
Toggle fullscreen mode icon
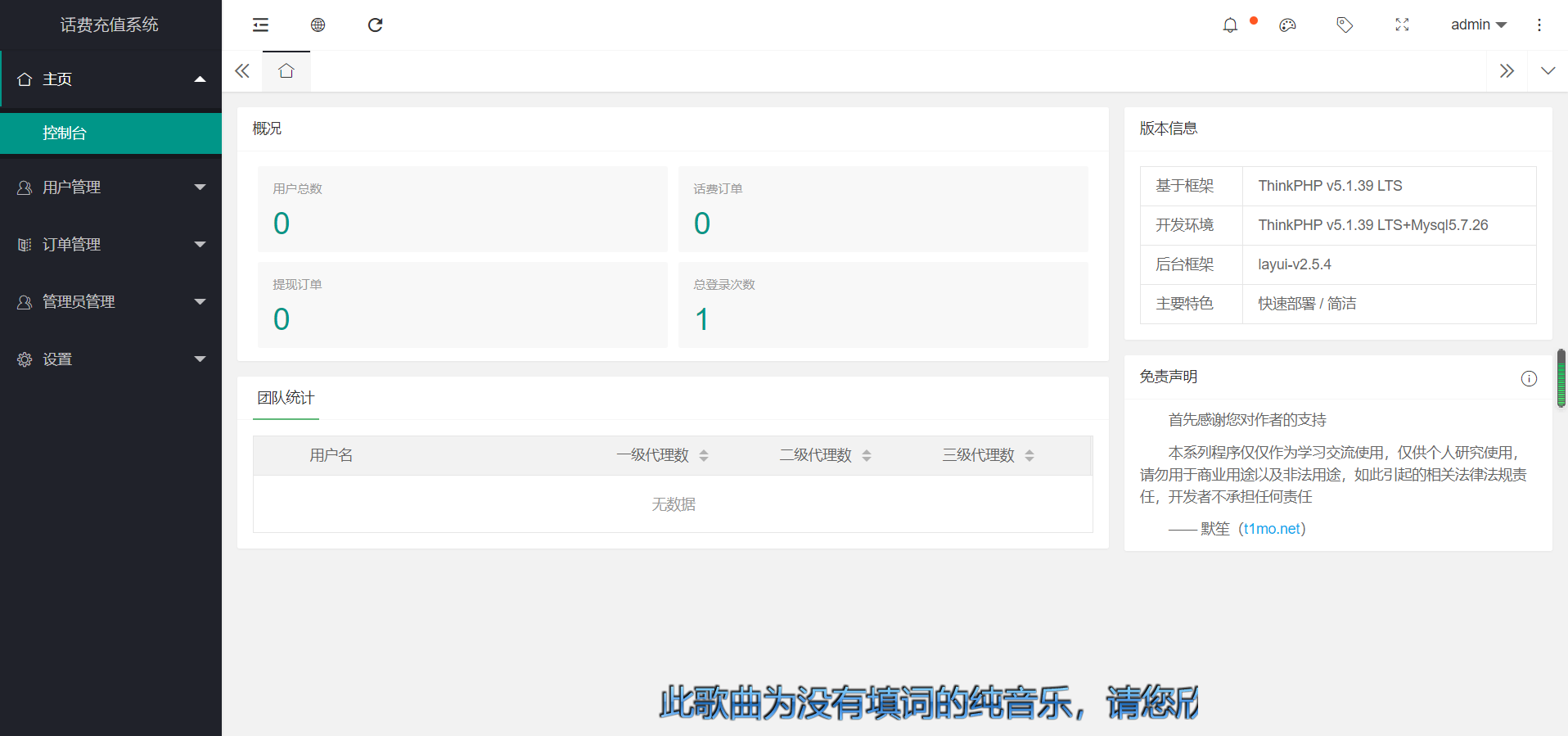tap(1402, 25)
